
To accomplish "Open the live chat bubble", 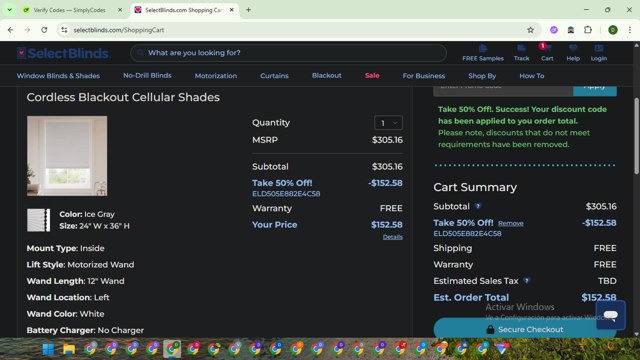I will coord(611,315).
